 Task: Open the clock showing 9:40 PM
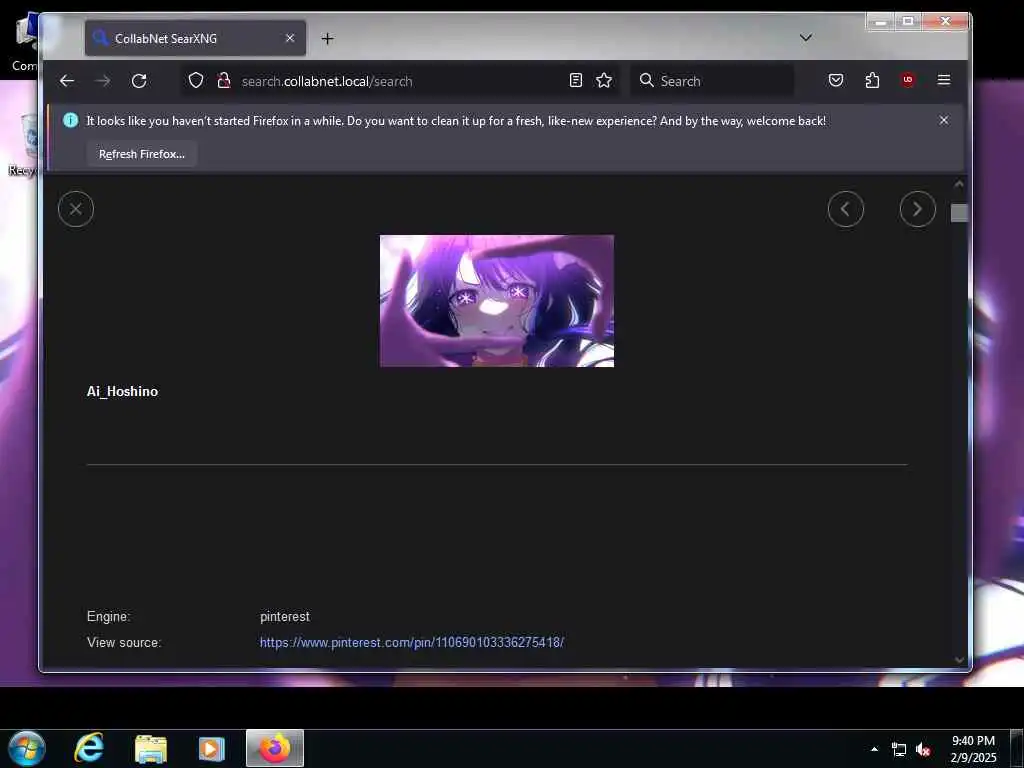click(x=973, y=749)
